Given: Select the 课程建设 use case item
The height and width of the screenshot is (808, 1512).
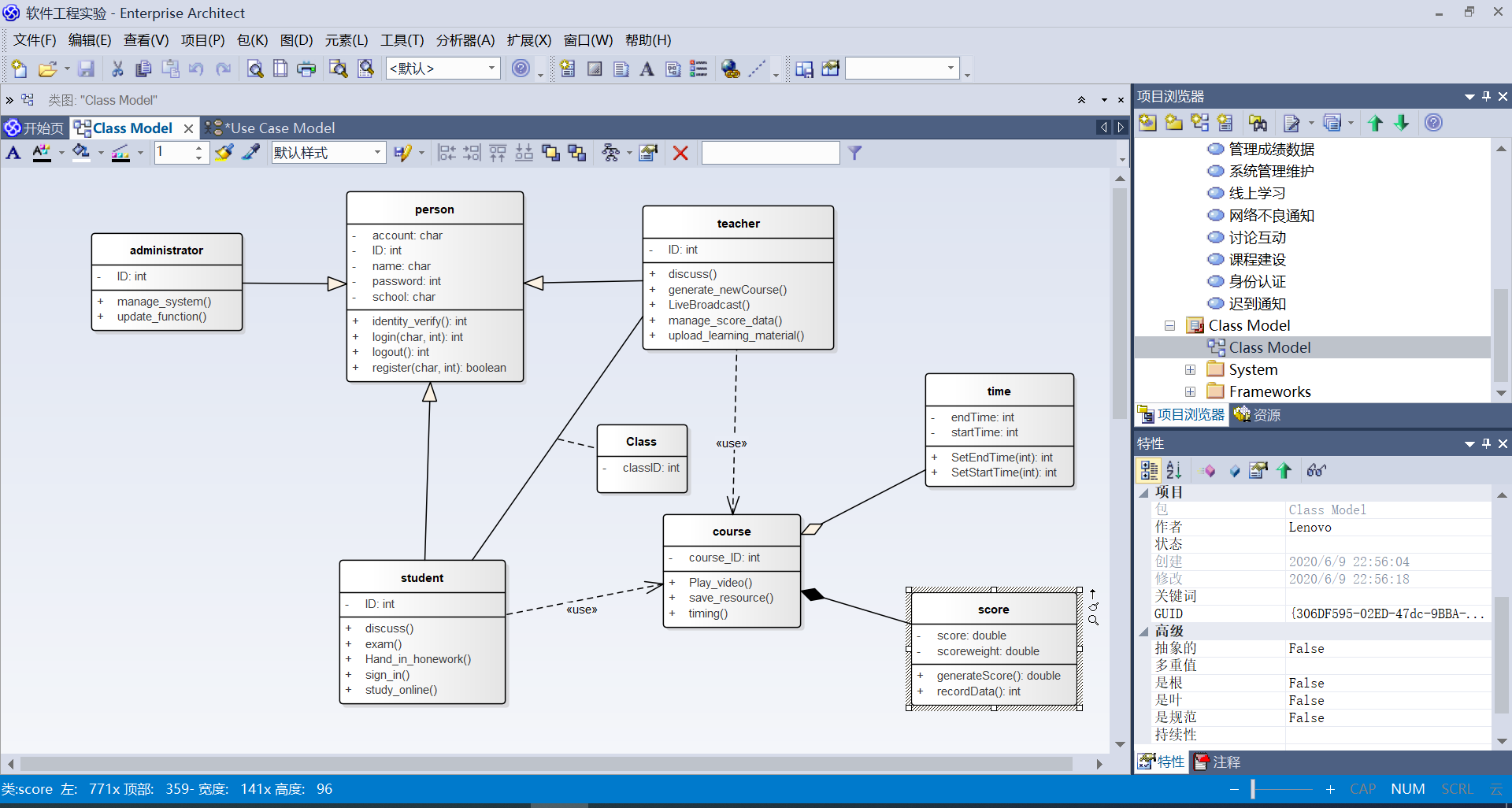Looking at the screenshot, I should [x=1257, y=260].
